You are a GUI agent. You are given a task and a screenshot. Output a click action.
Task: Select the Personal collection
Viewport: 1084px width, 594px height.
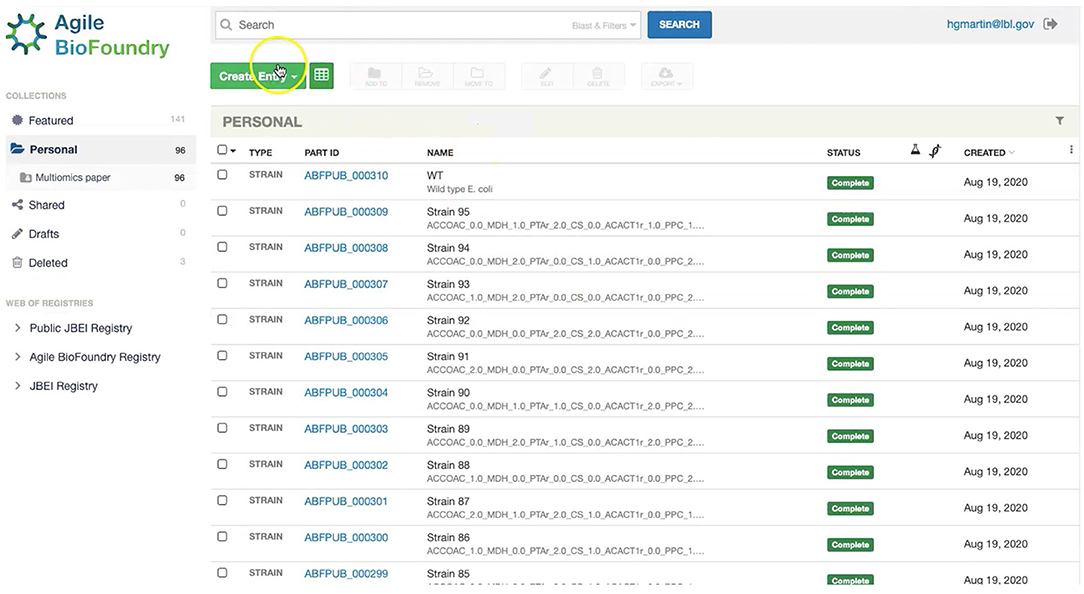click(101, 149)
